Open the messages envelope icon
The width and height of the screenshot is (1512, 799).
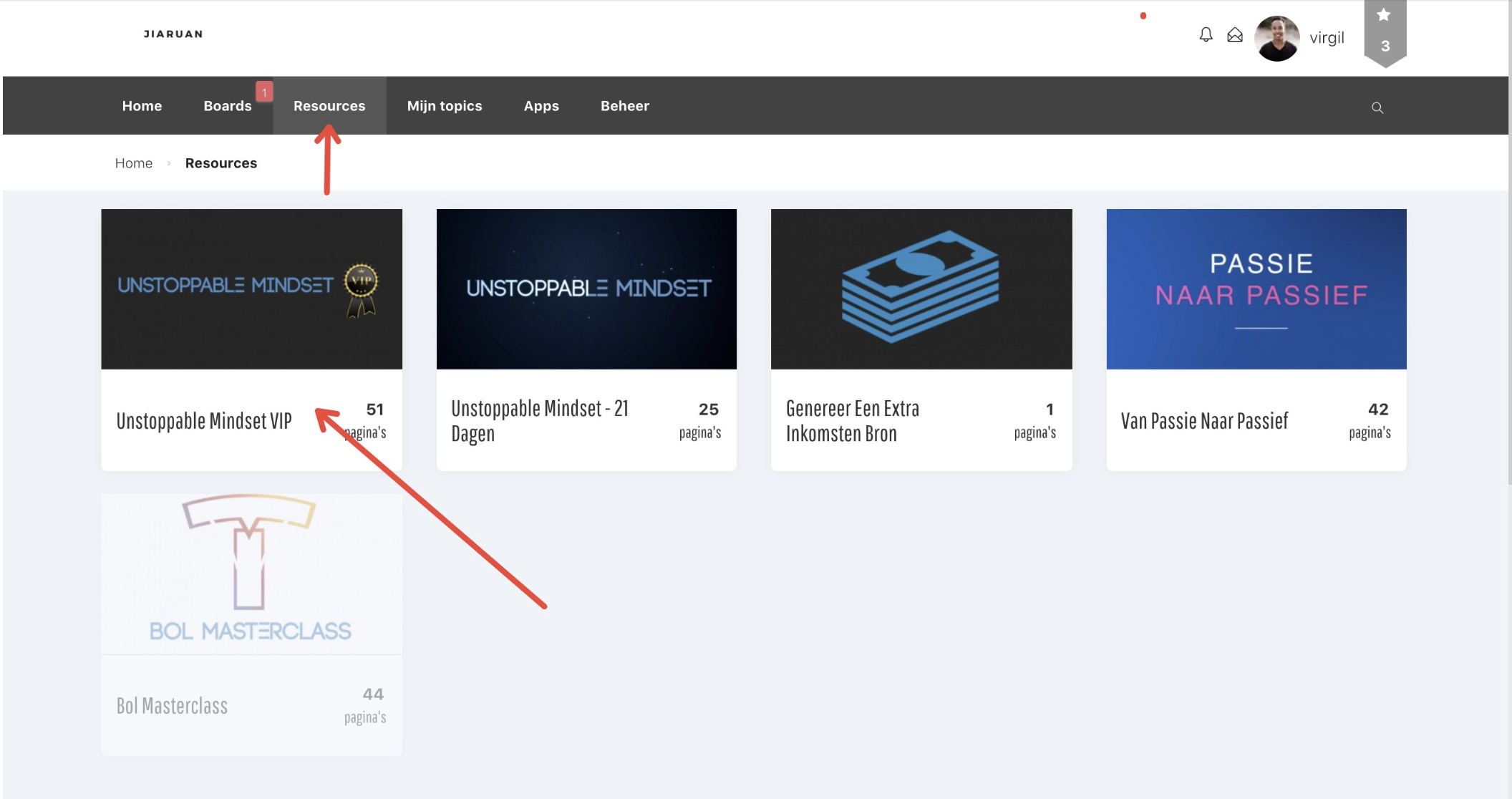[x=1235, y=35]
